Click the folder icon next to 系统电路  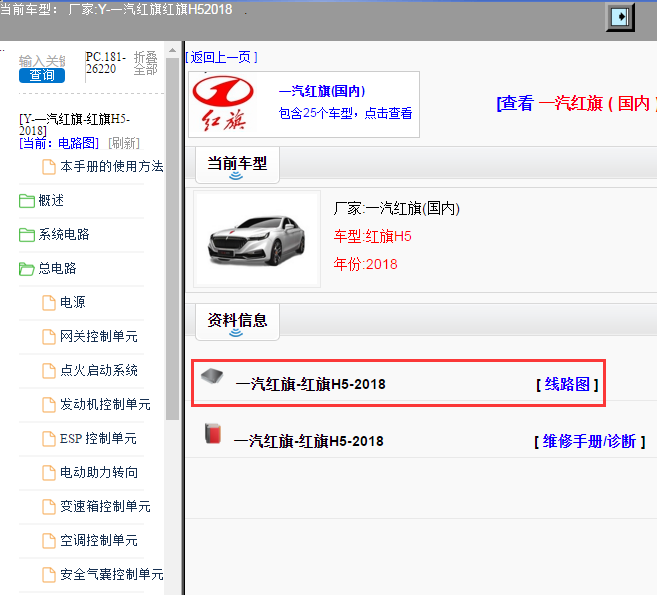click(27, 235)
